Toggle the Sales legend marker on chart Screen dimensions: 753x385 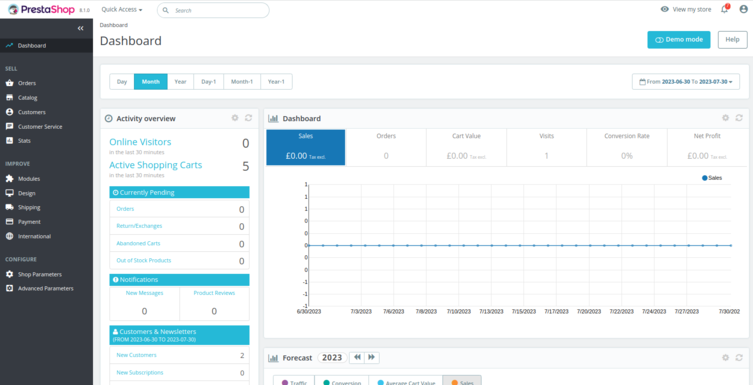(704, 178)
